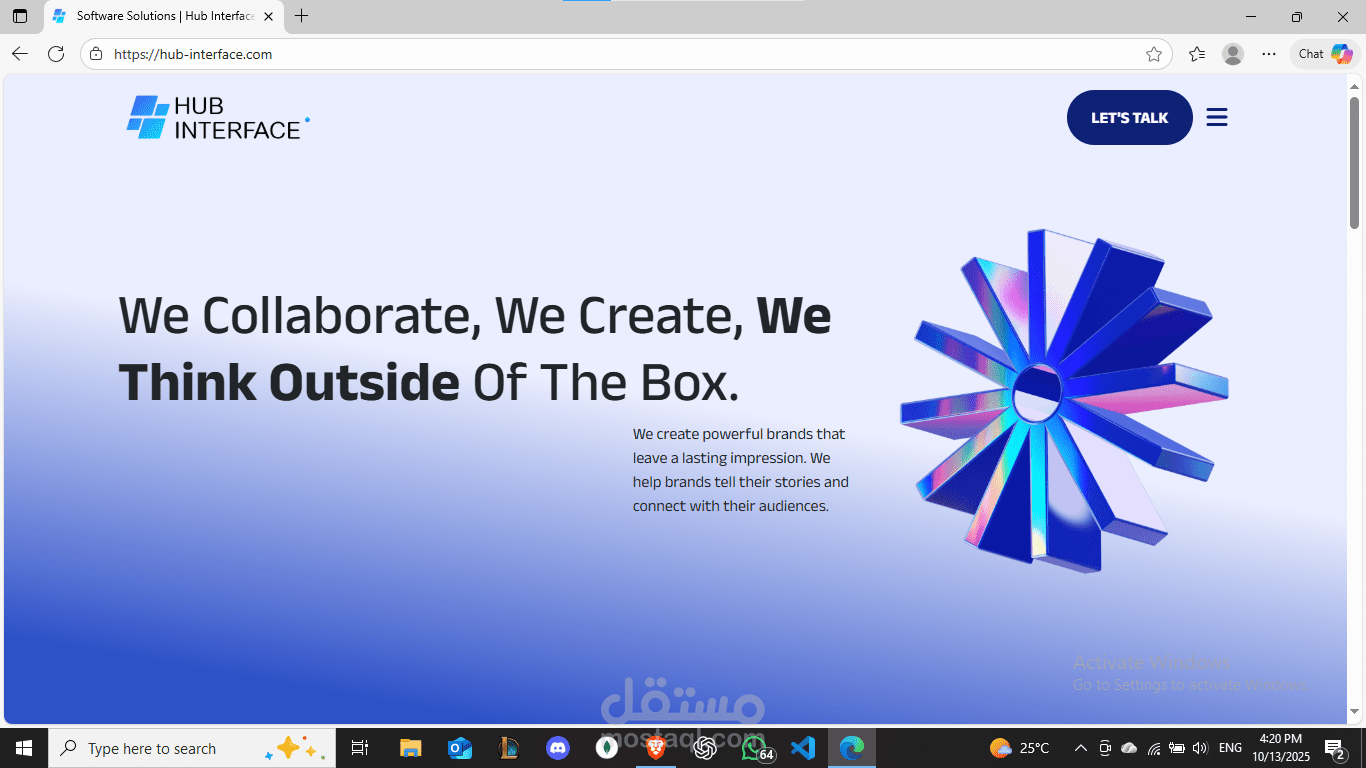Click the page scrollbar thumb
Viewport: 1366px width, 768px height.
(x=1355, y=162)
